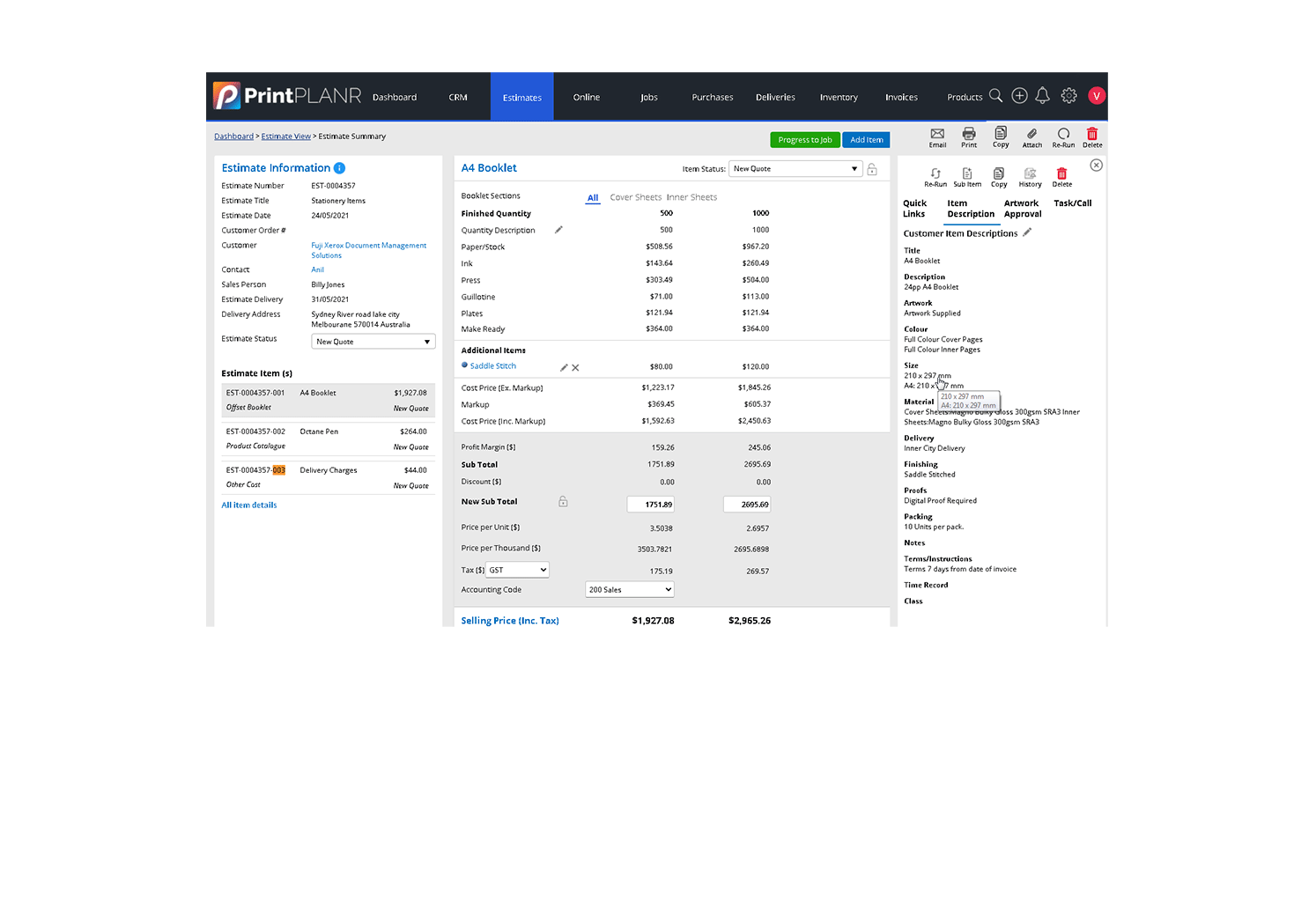Follow the Estimate View breadcrumb link

(x=286, y=136)
